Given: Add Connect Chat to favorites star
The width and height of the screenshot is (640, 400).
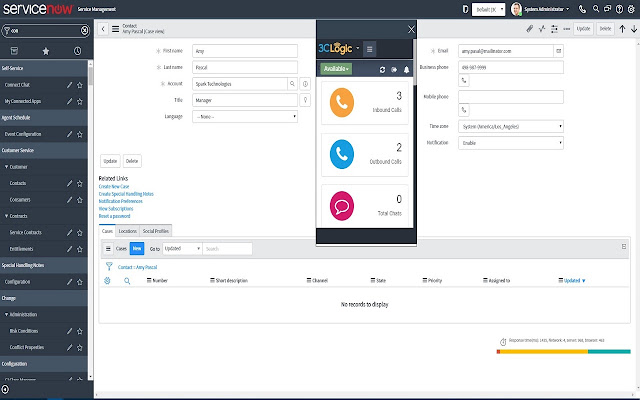Looking at the screenshot, I should coord(80,85).
